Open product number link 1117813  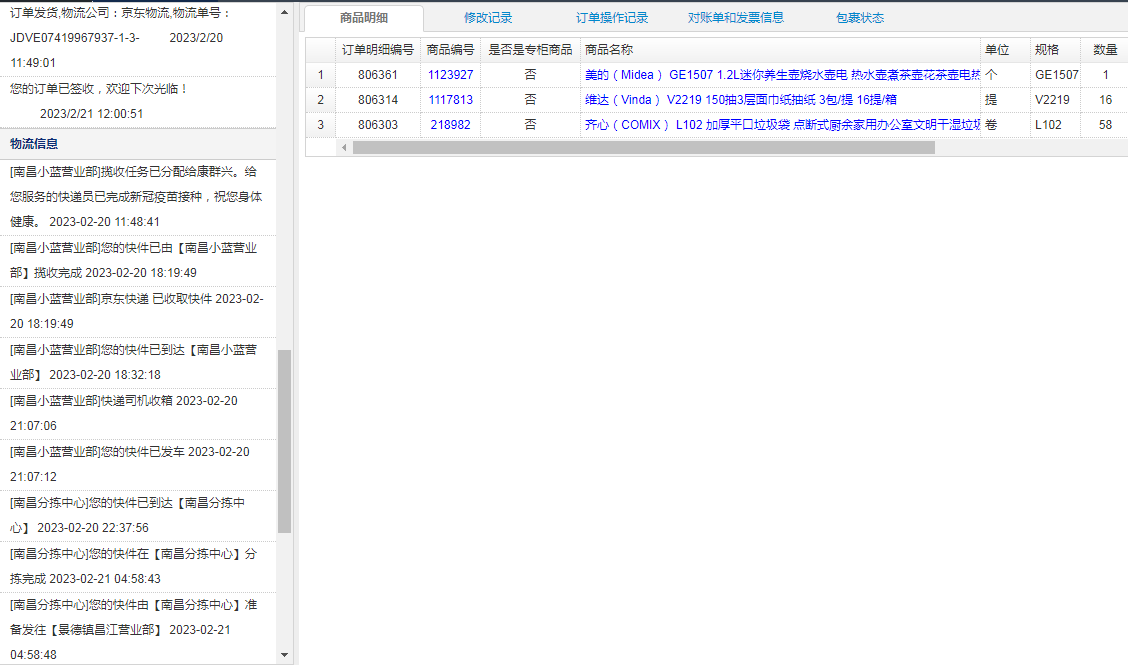(450, 100)
